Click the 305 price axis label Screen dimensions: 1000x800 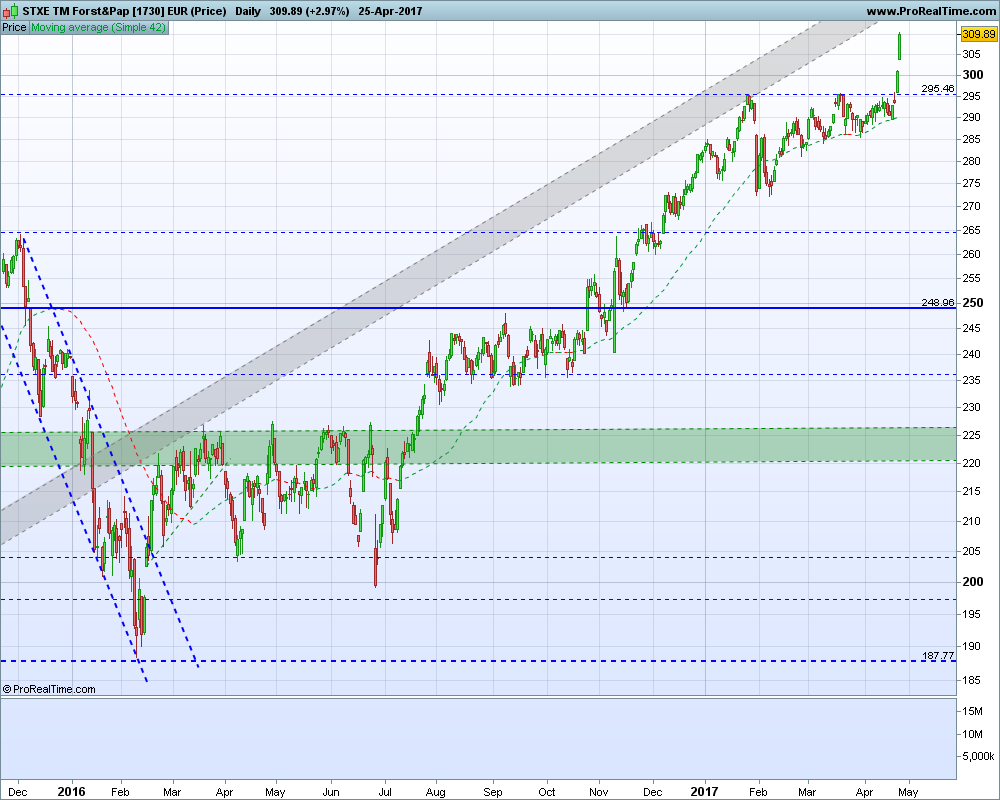(x=971, y=54)
